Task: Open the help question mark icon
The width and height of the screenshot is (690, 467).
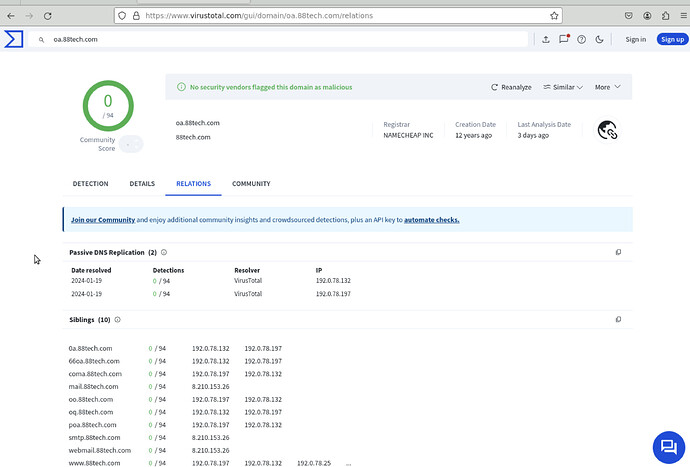Action: click(581, 39)
